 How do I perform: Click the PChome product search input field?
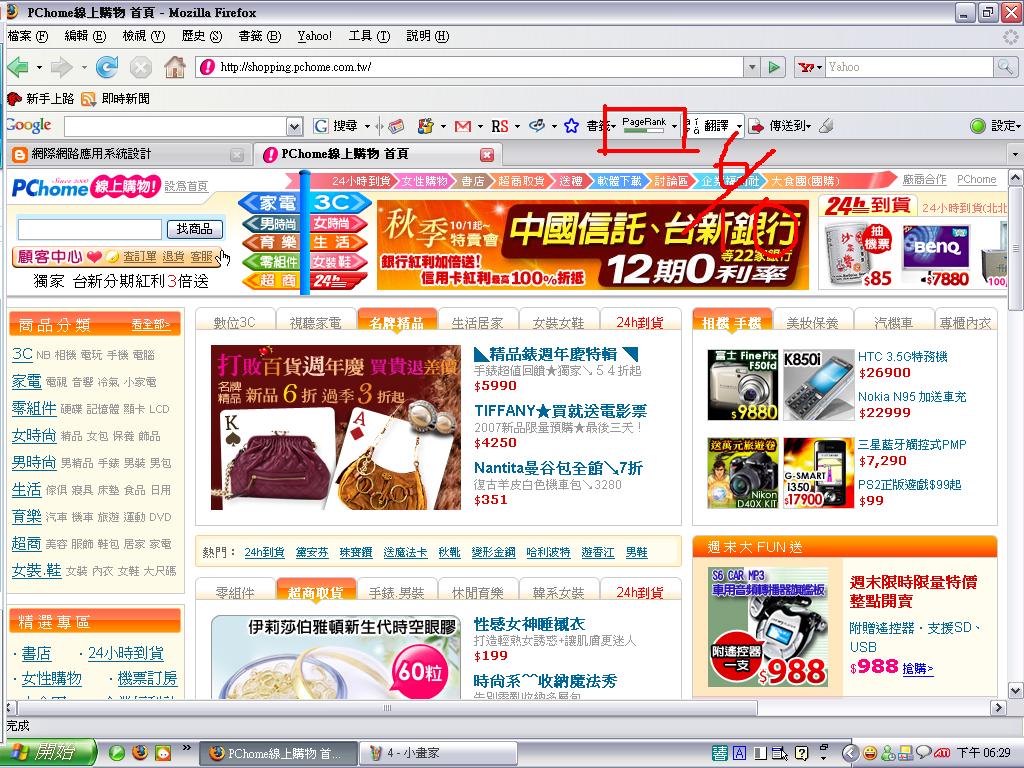tap(89, 229)
